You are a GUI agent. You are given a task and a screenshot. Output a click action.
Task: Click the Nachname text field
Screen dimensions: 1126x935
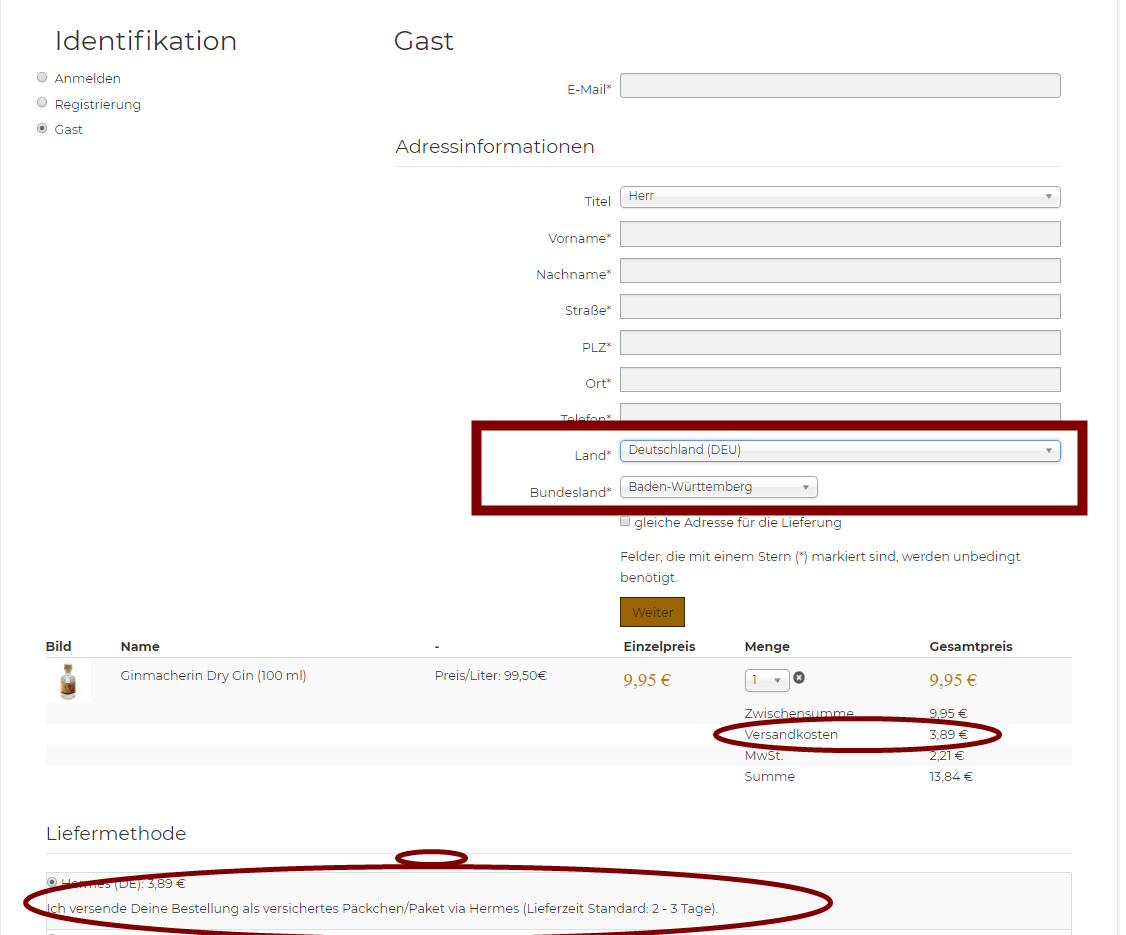839,271
